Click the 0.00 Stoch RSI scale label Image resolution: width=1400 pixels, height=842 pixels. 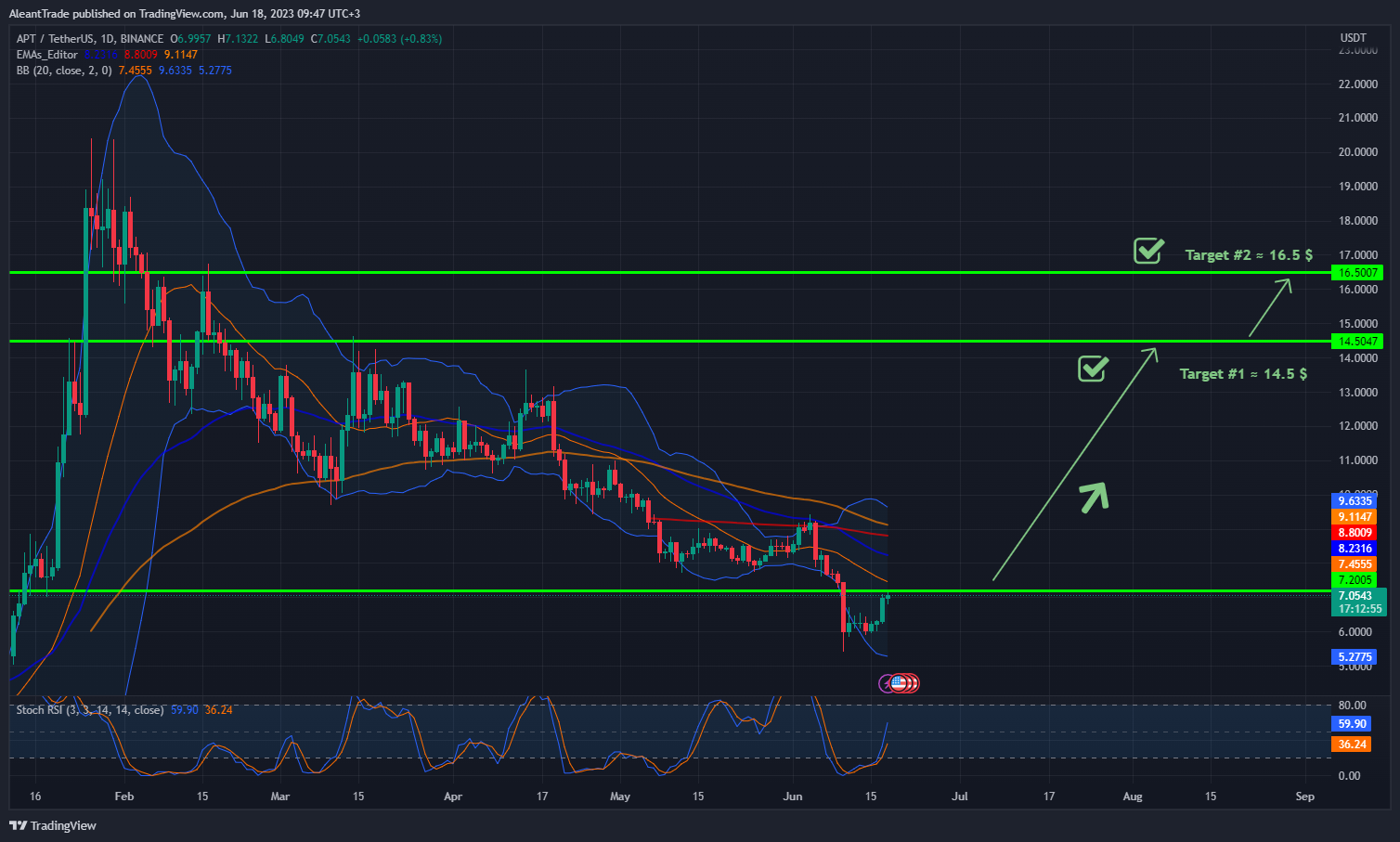pyautogui.click(x=1349, y=776)
